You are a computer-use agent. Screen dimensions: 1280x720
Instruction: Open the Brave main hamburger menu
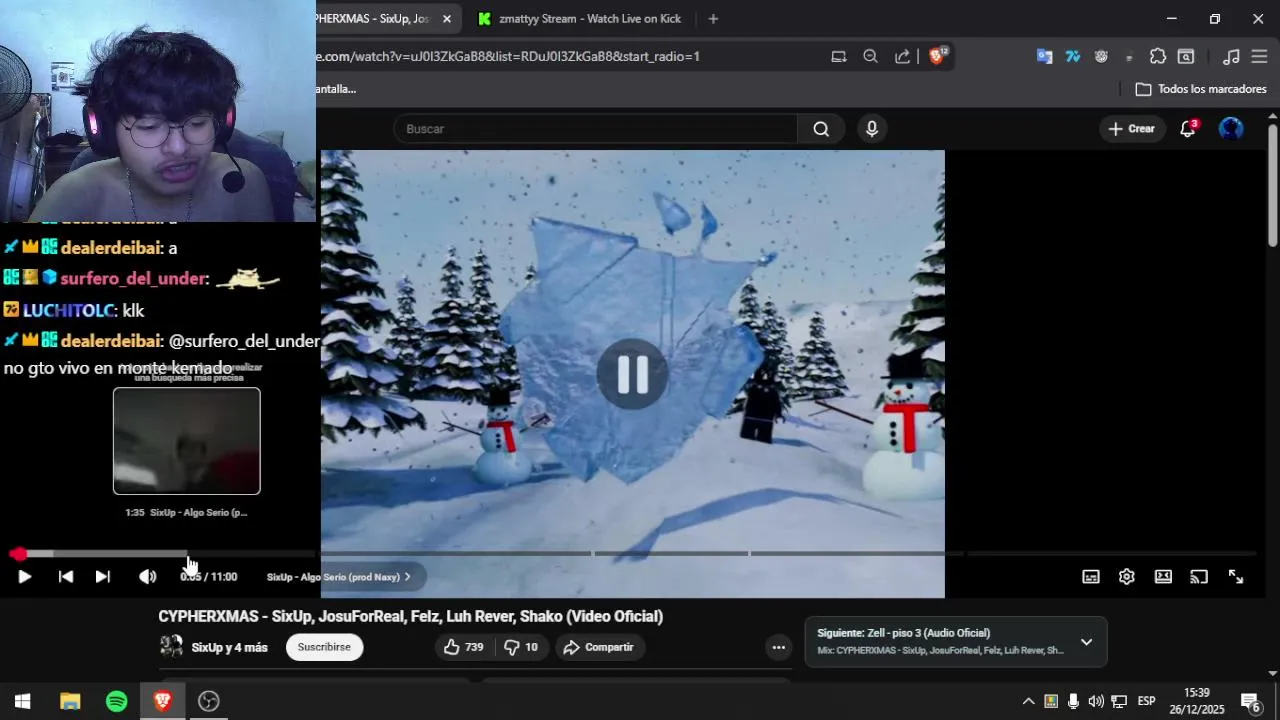[1259, 57]
